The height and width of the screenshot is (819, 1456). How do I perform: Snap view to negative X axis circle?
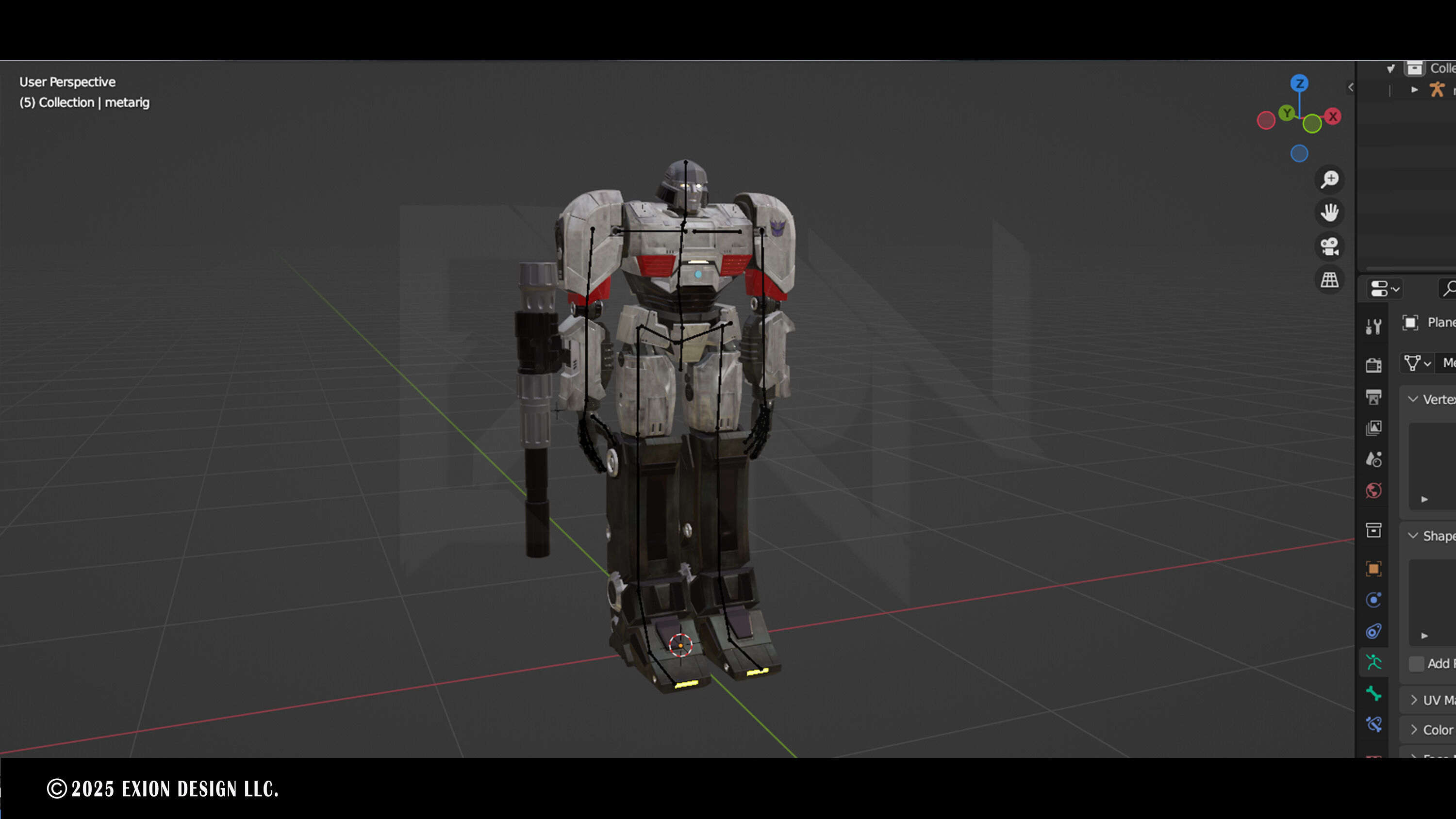pos(1266,120)
